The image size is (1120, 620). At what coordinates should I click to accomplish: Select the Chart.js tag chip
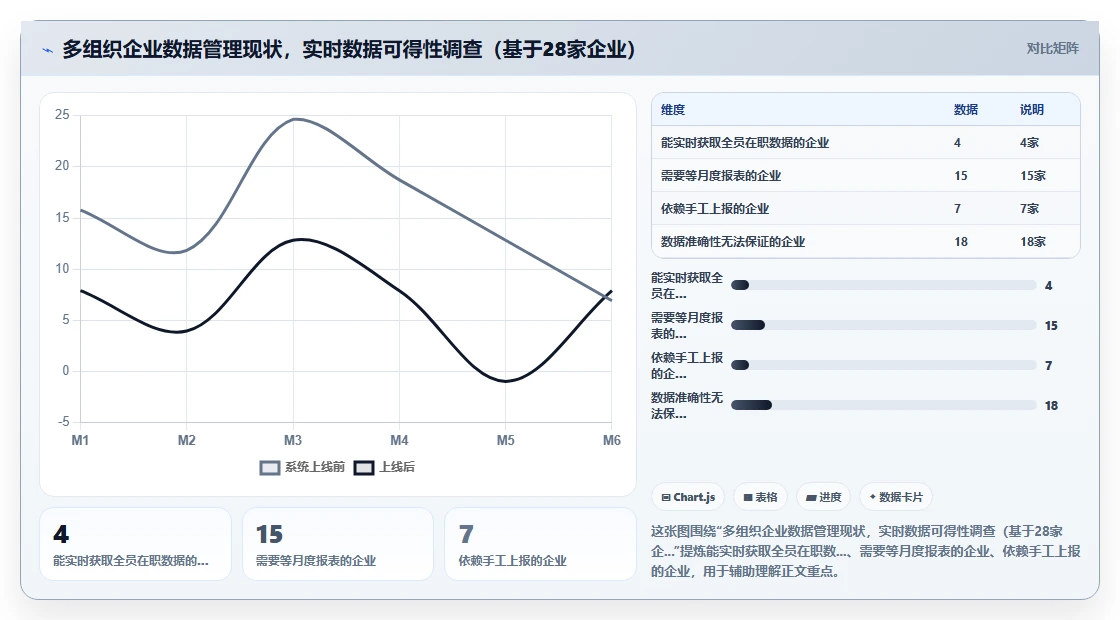coord(688,497)
